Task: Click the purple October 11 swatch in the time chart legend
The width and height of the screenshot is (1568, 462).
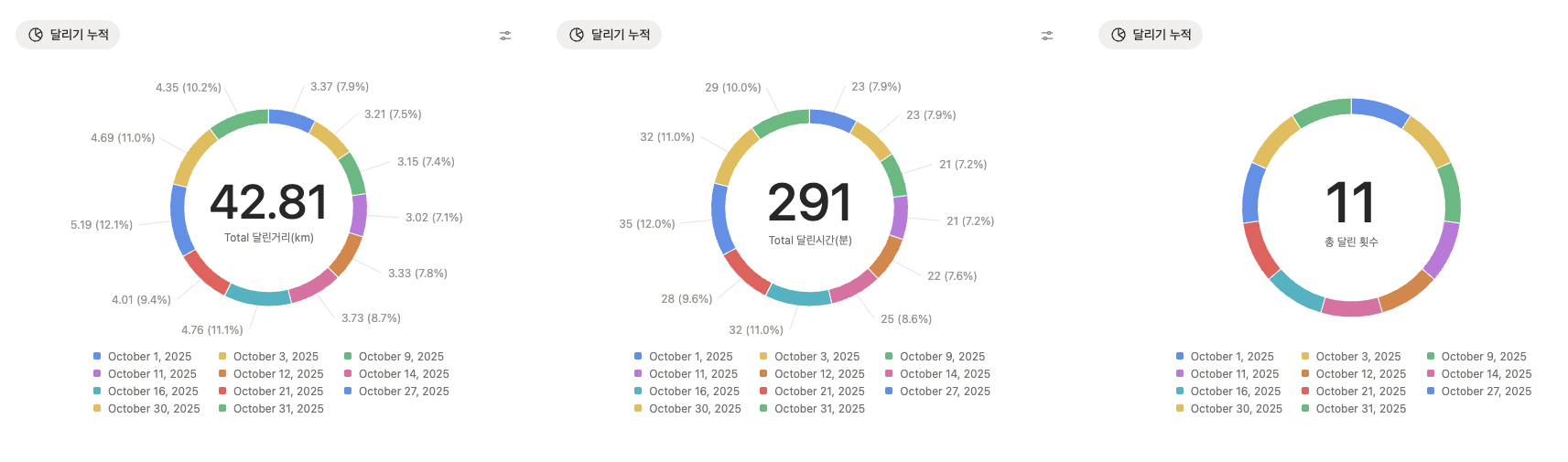Action: pos(638,374)
